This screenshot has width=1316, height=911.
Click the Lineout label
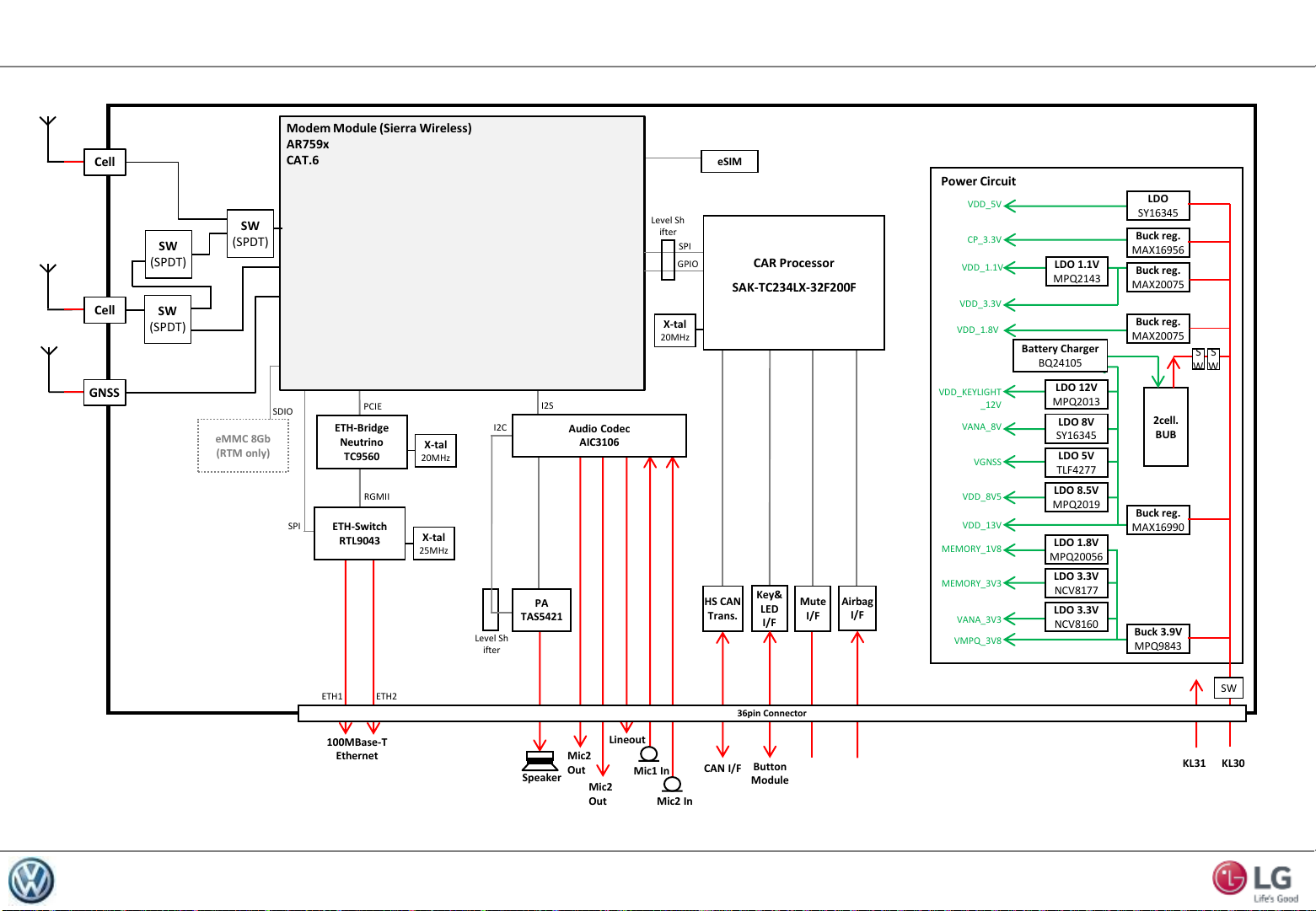click(x=627, y=740)
